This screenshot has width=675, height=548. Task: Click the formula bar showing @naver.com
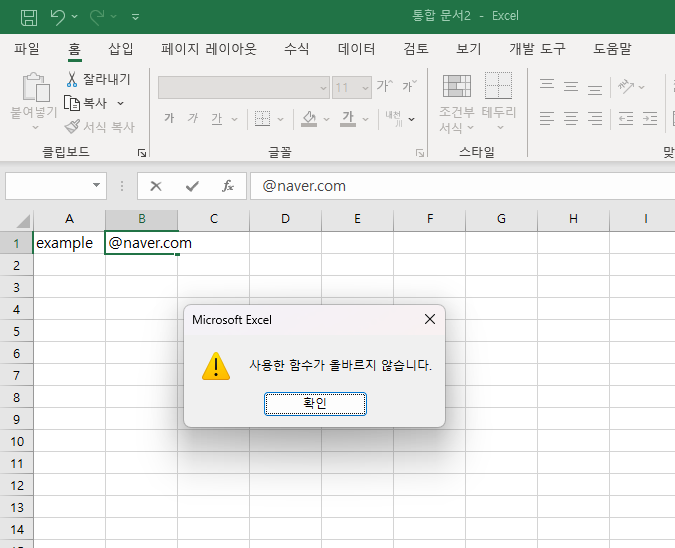point(462,186)
